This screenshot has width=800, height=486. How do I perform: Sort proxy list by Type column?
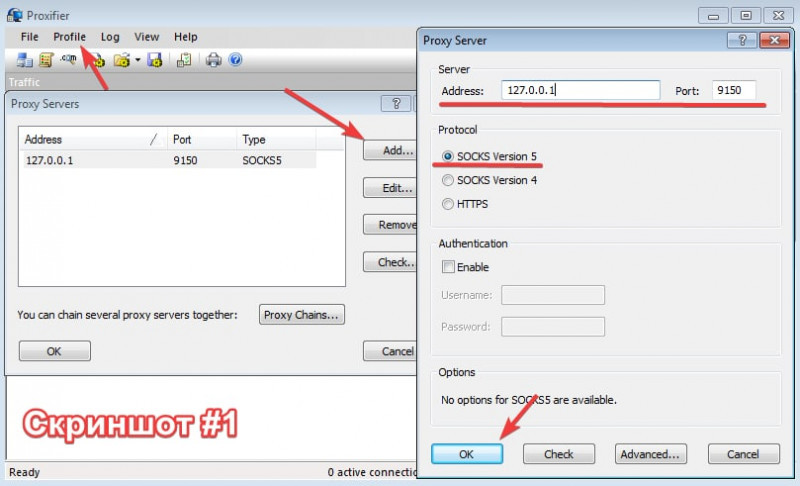coord(275,140)
